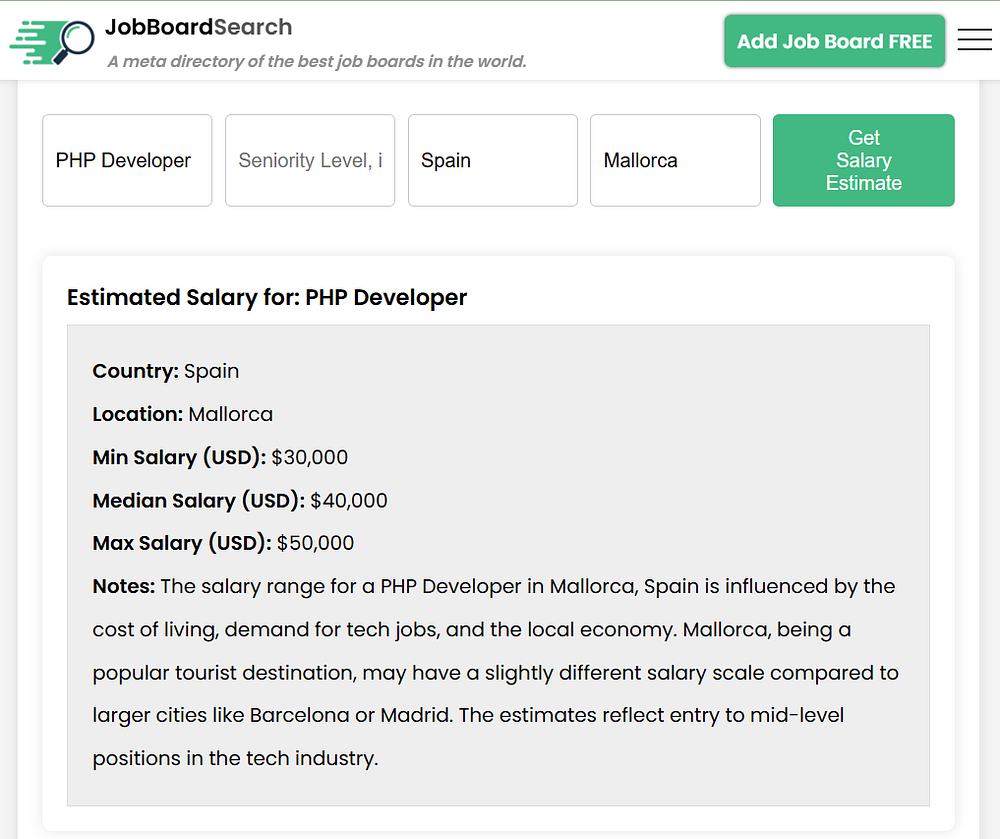This screenshot has height=839, width=1000.
Task: Click the Median Salary $40,000 value
Action: coord(349,500)
